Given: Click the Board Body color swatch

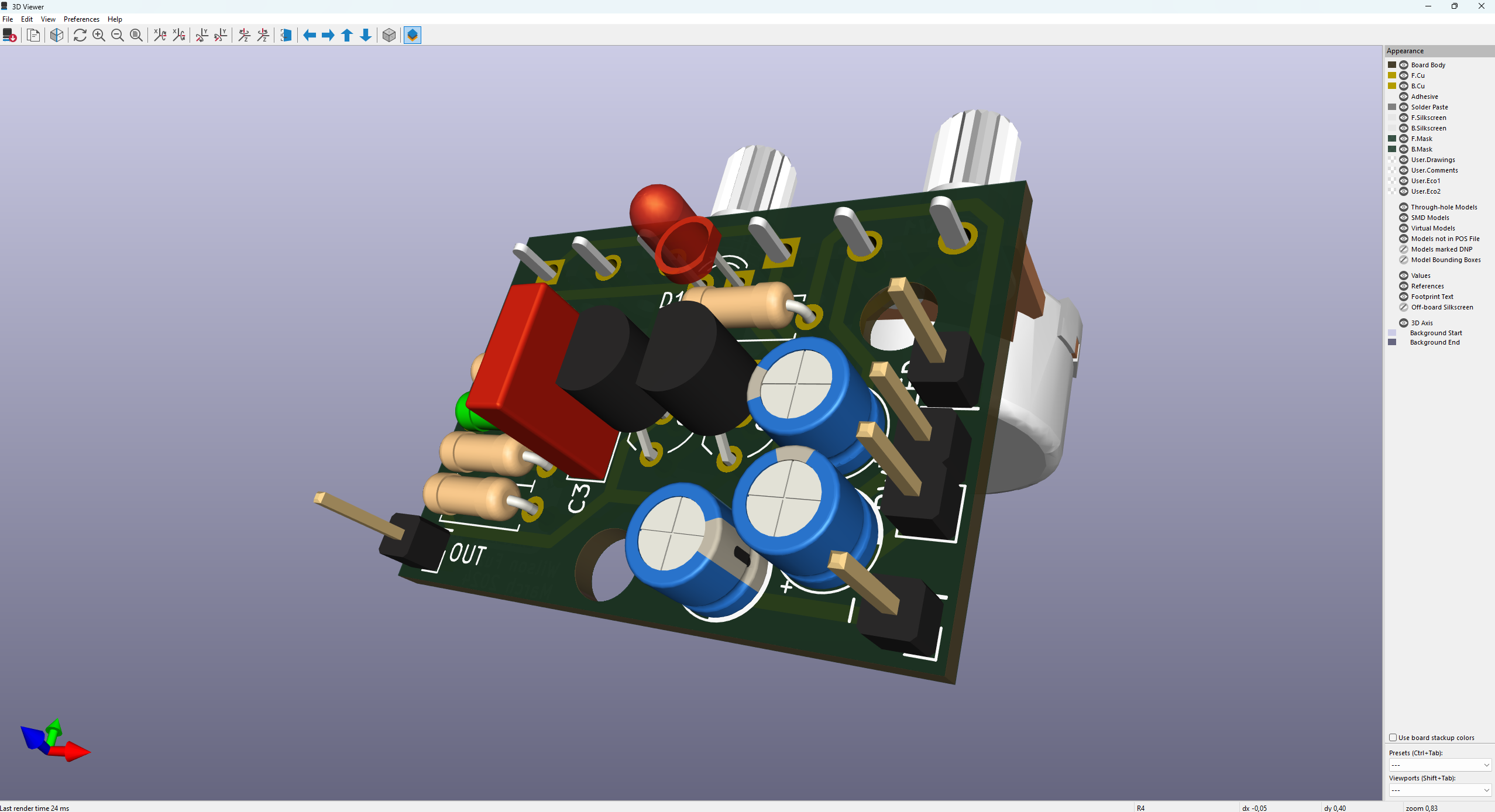Looking at the screenshot, I should pyautogui.click(x=1392, y=65).
